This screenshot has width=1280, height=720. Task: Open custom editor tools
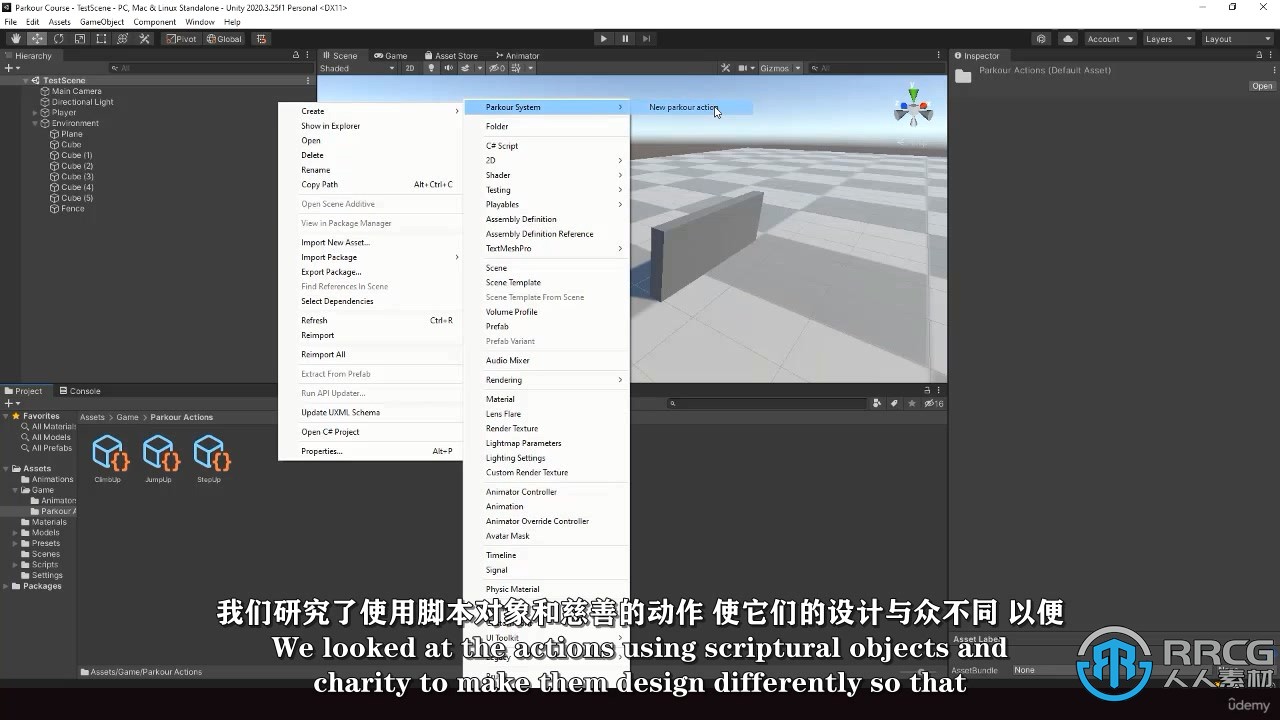(x=145, y=39)
